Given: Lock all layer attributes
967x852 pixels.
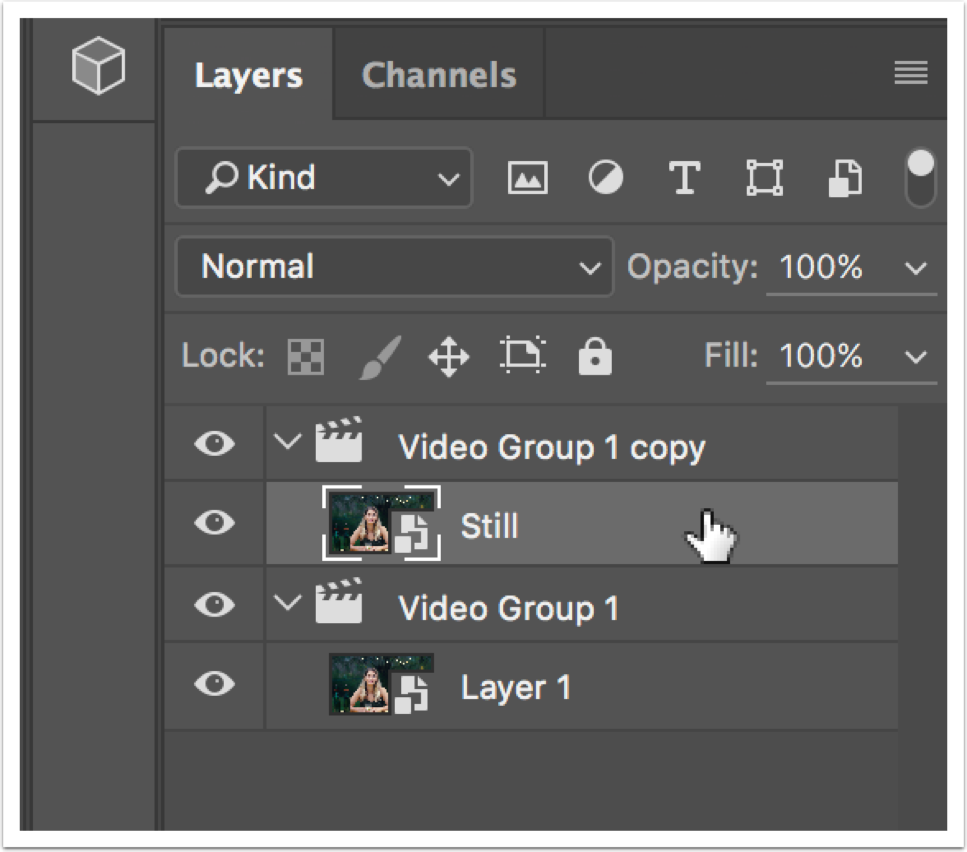Looking at the screenshot, I should (595, 356).
